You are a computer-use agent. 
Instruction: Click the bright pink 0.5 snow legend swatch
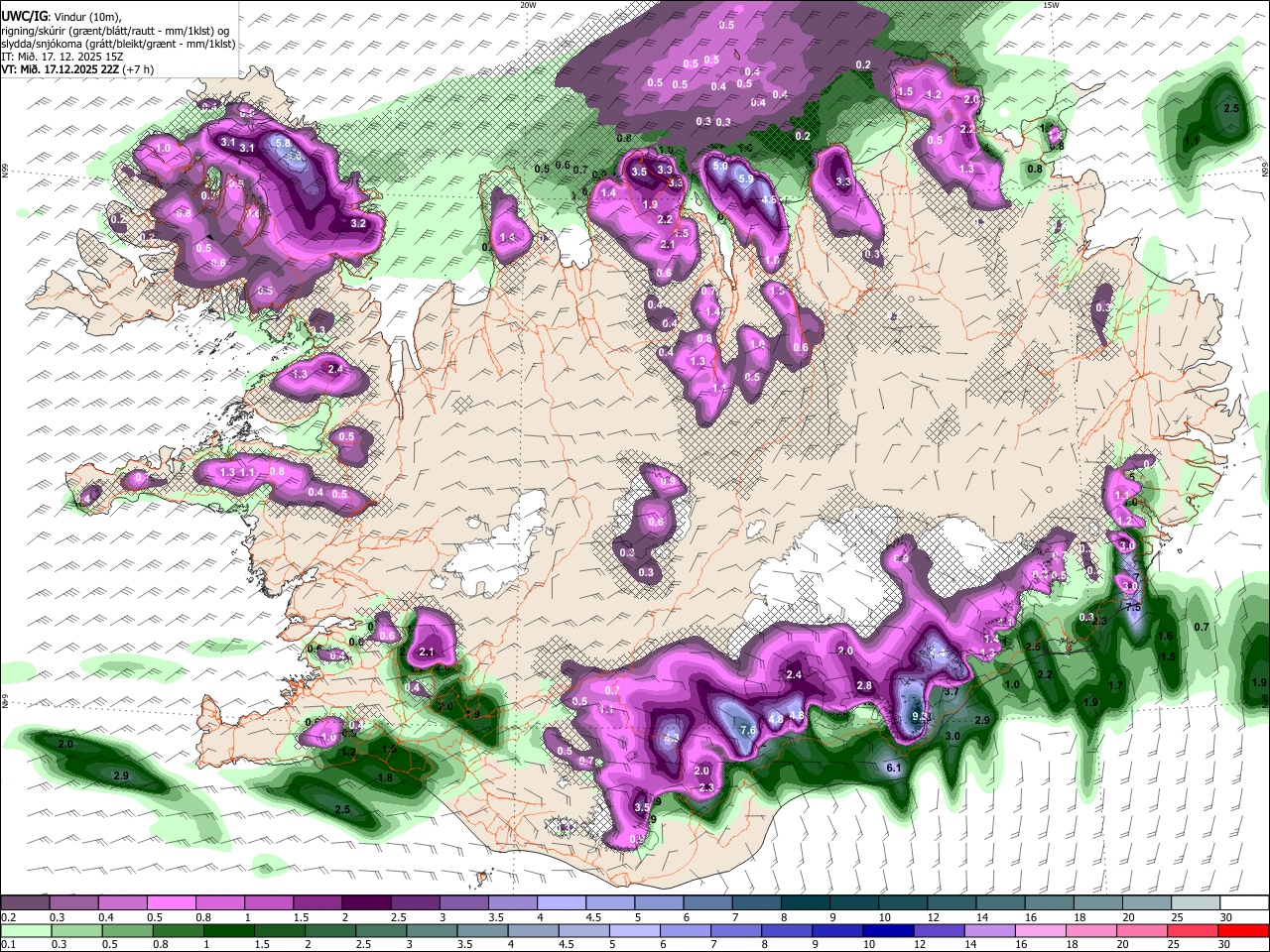171,903
